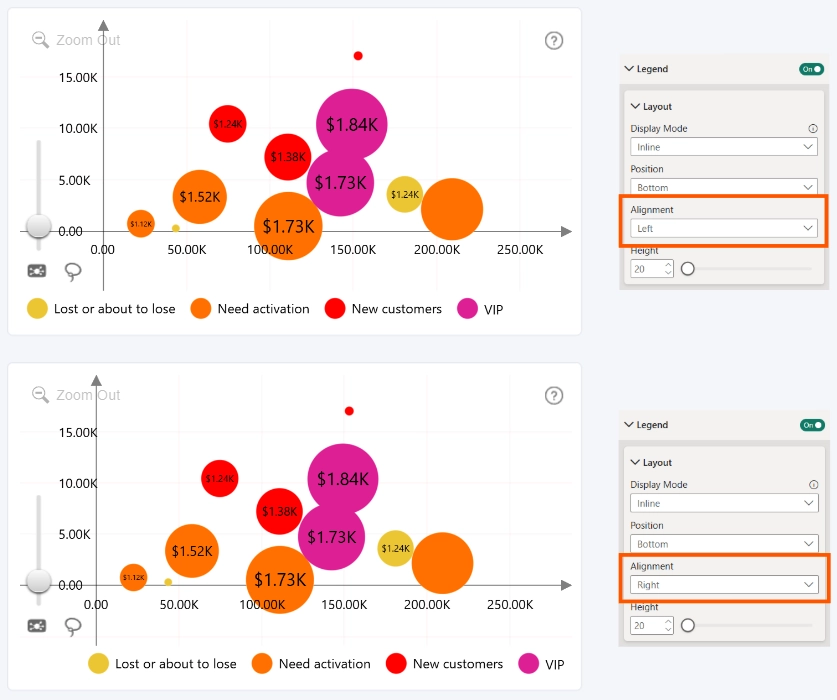Click Display Mode info icon in bottom panel
The image size is (837, 700).
(x=813, y=484)
